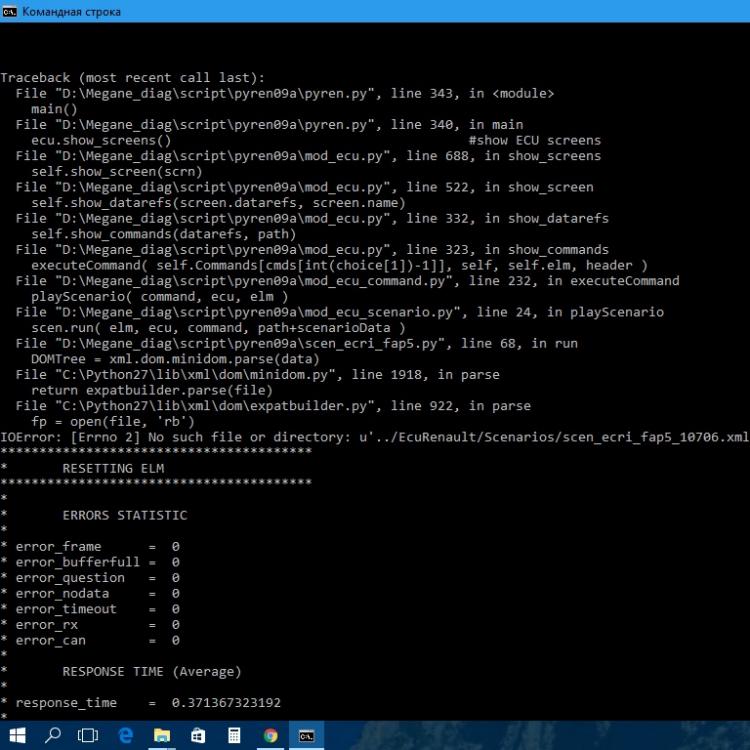Click the mod_ecu_command.py line 232 entry
The image size is (750, 750).
(x=347, y=281)
